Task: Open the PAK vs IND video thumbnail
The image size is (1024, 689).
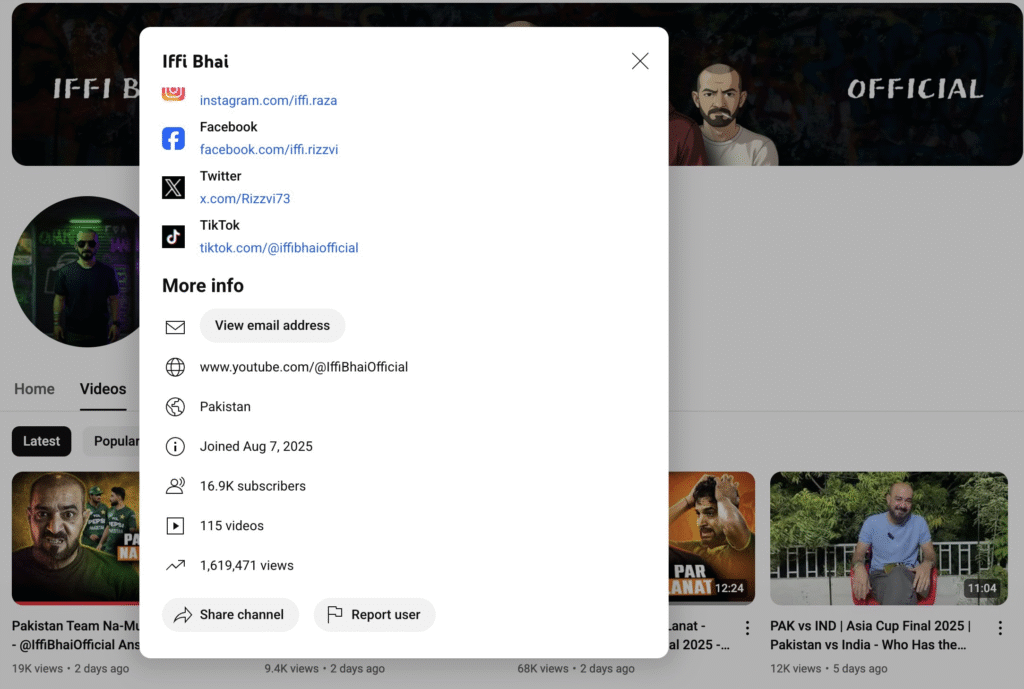Action: coord(888,538)
